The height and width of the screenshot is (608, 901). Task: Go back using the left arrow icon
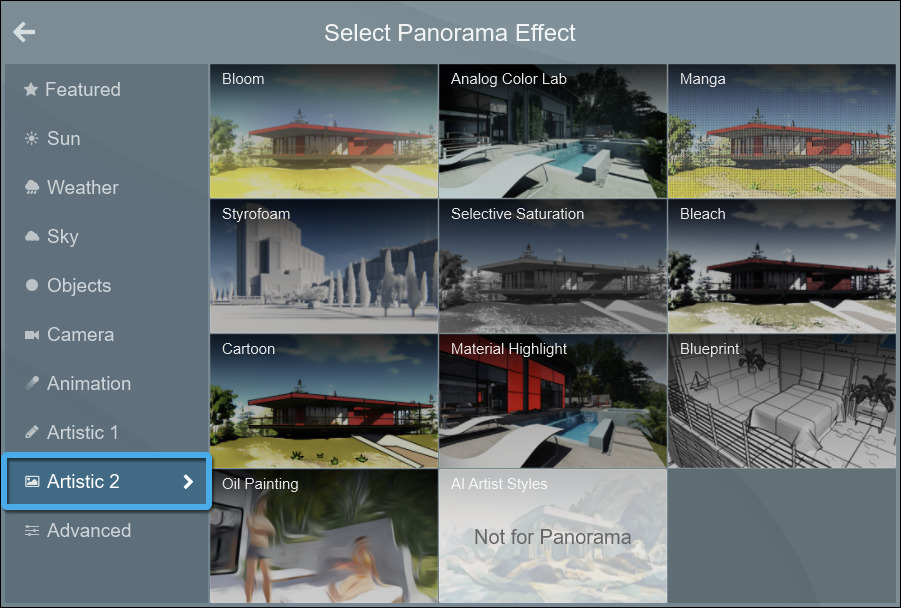click(24, 32)
